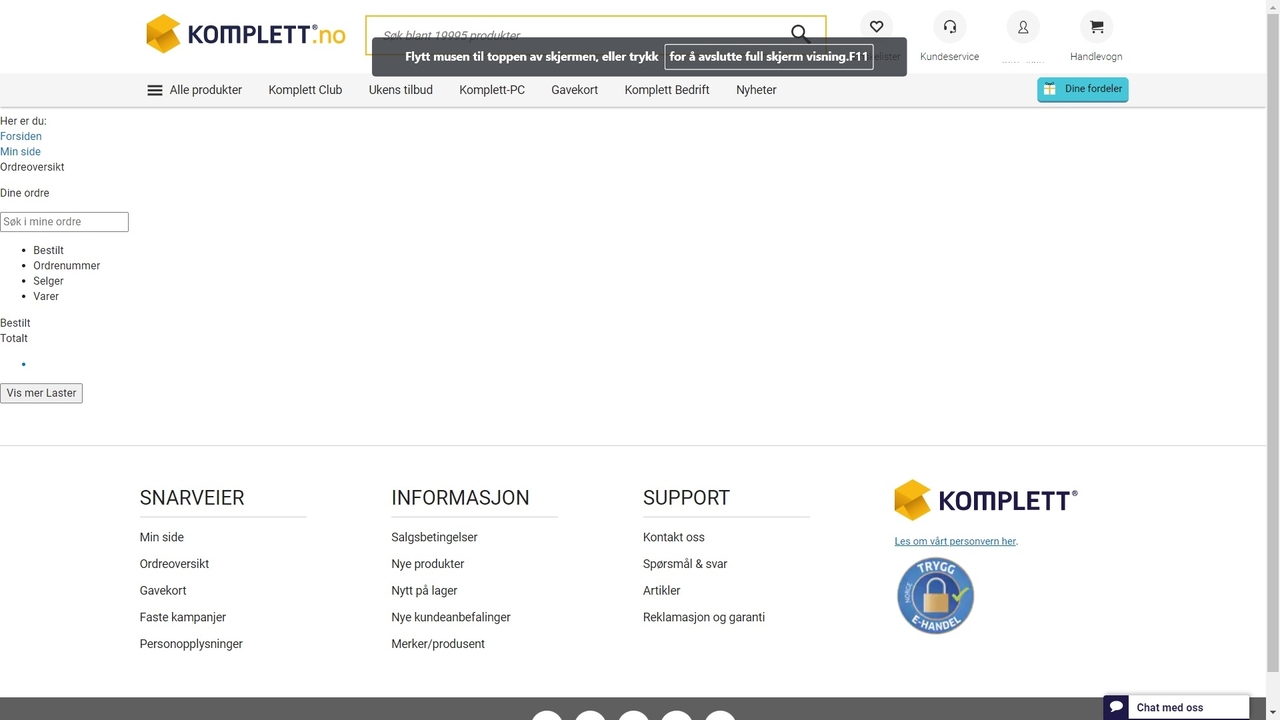Click the Søk i mine ordre field
This screenshot has width=1280, height=720.
[x=64, y=222]
